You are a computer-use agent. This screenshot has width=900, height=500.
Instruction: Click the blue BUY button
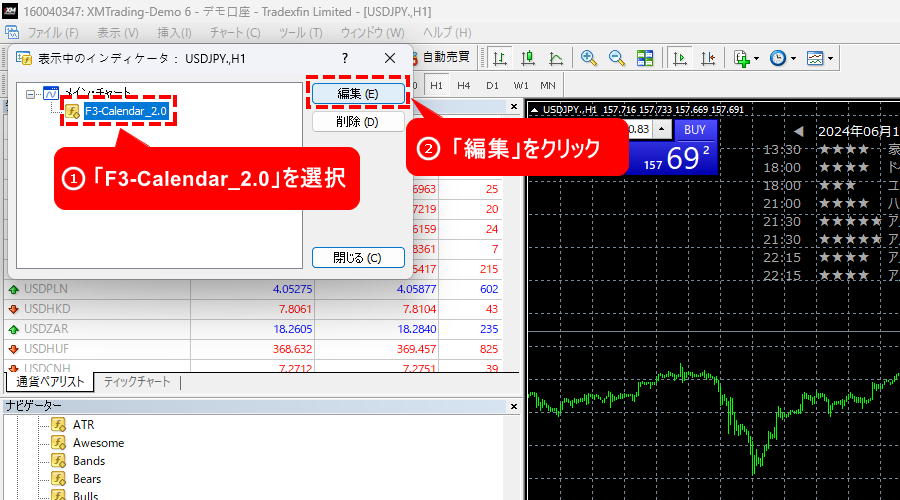point(694,129)
